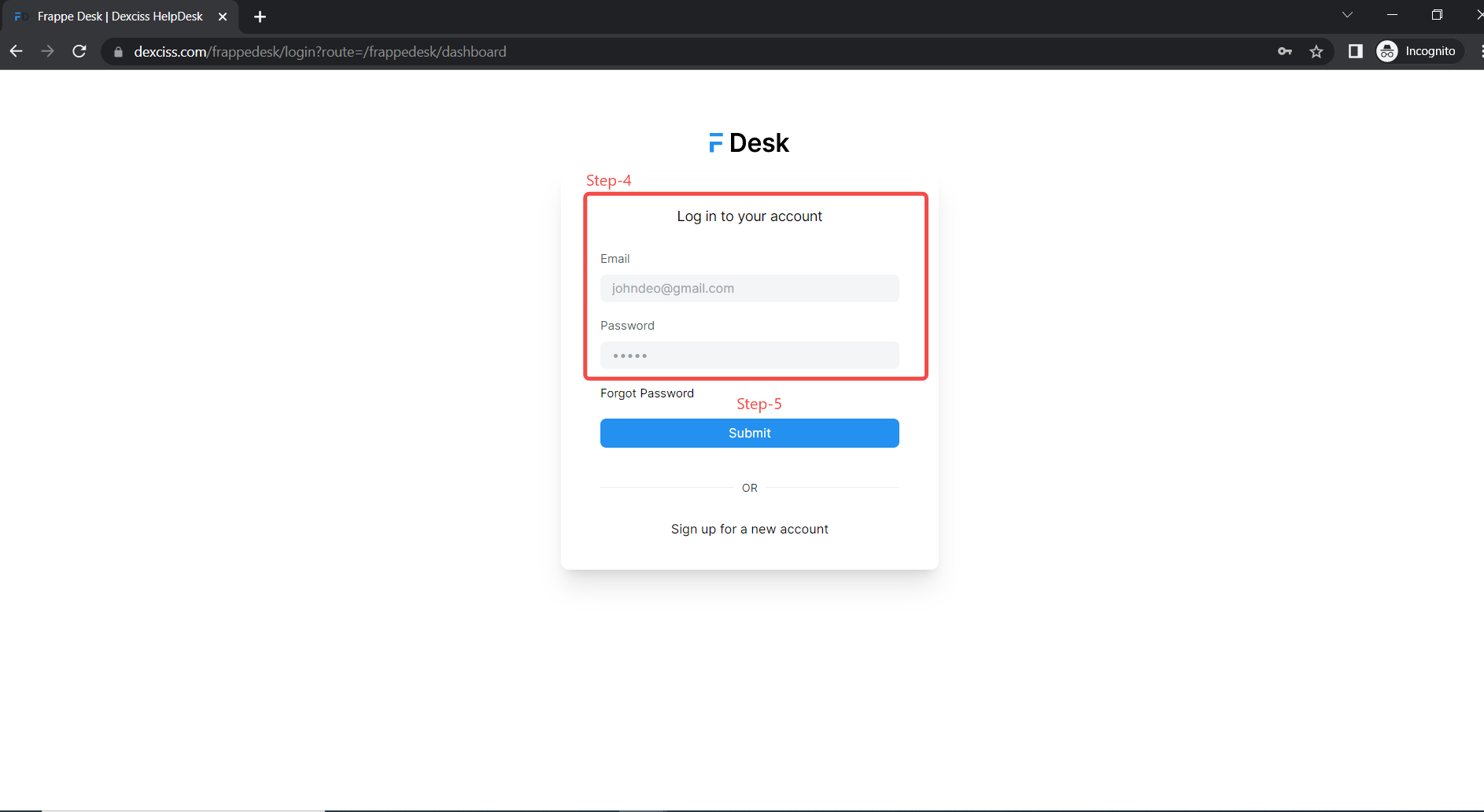Click the padlock site info icon

tap(118, 52)
